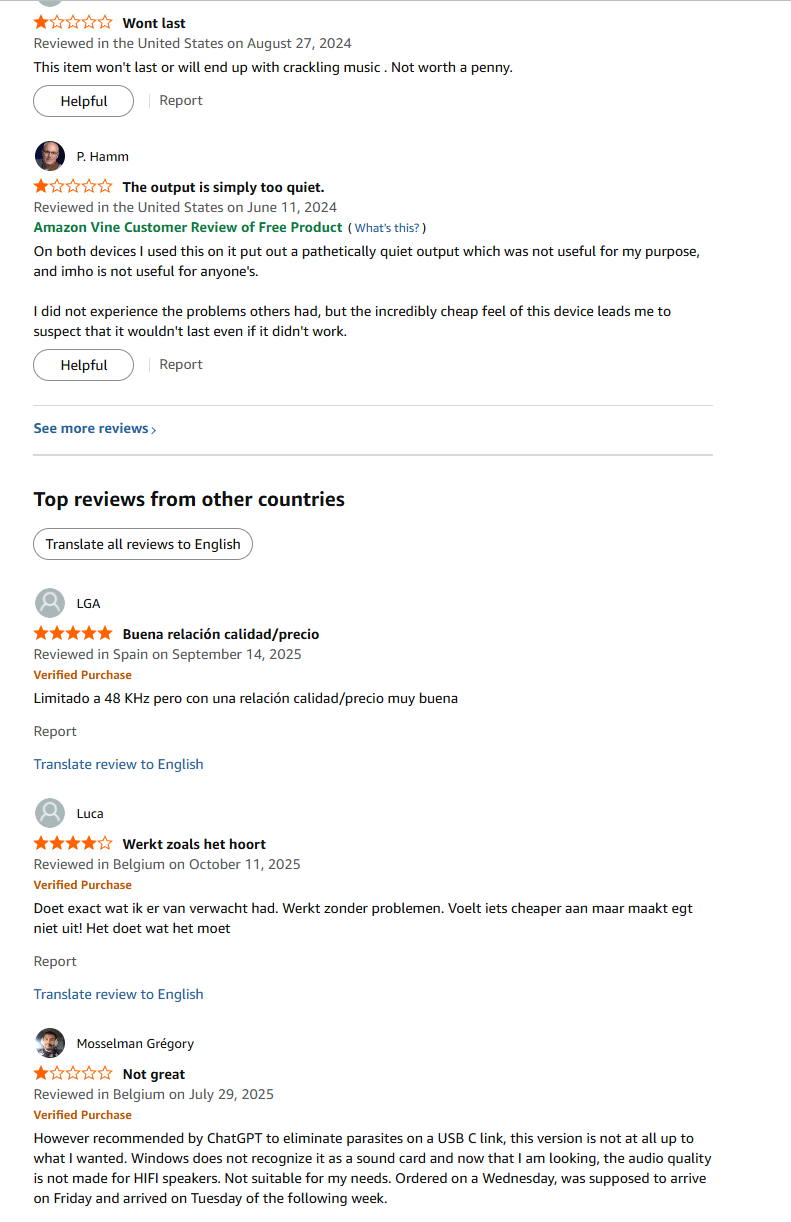Translate Luca's Dutch review to English

(118, 994)
